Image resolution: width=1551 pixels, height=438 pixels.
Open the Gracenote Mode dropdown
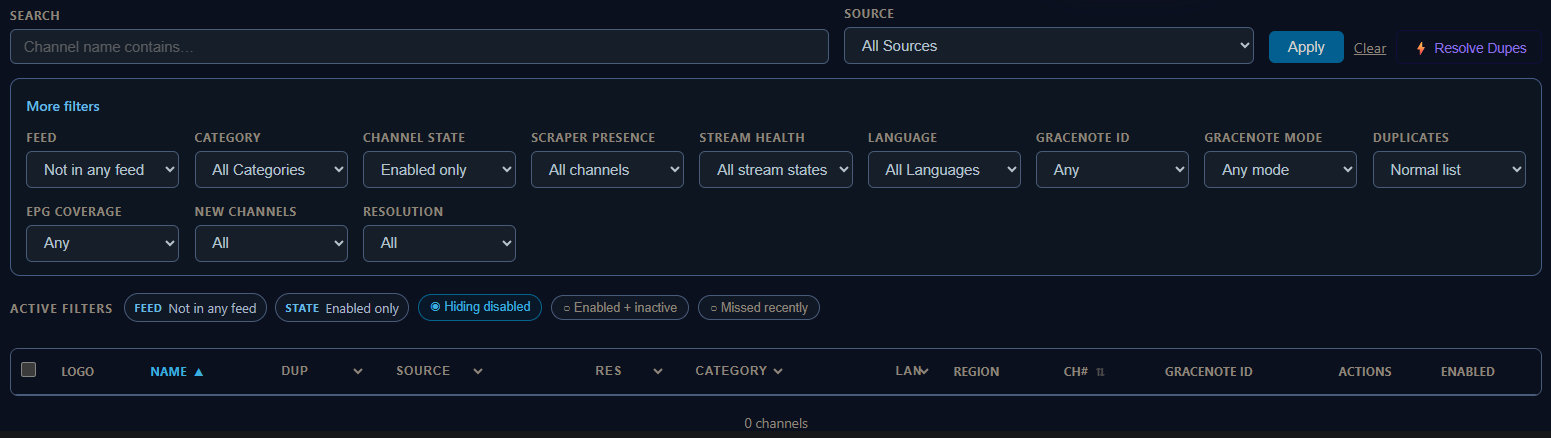(1280, 170)
